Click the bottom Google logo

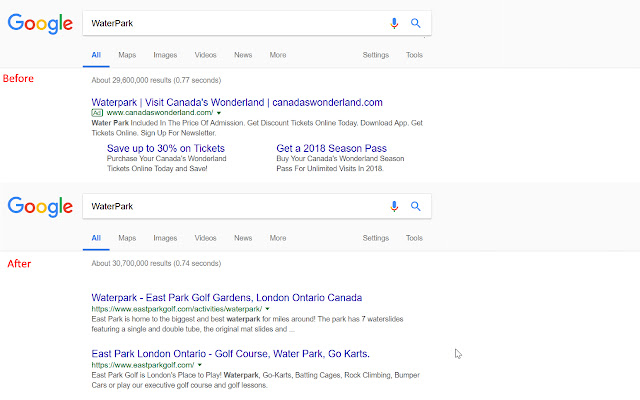pos(39,207)
